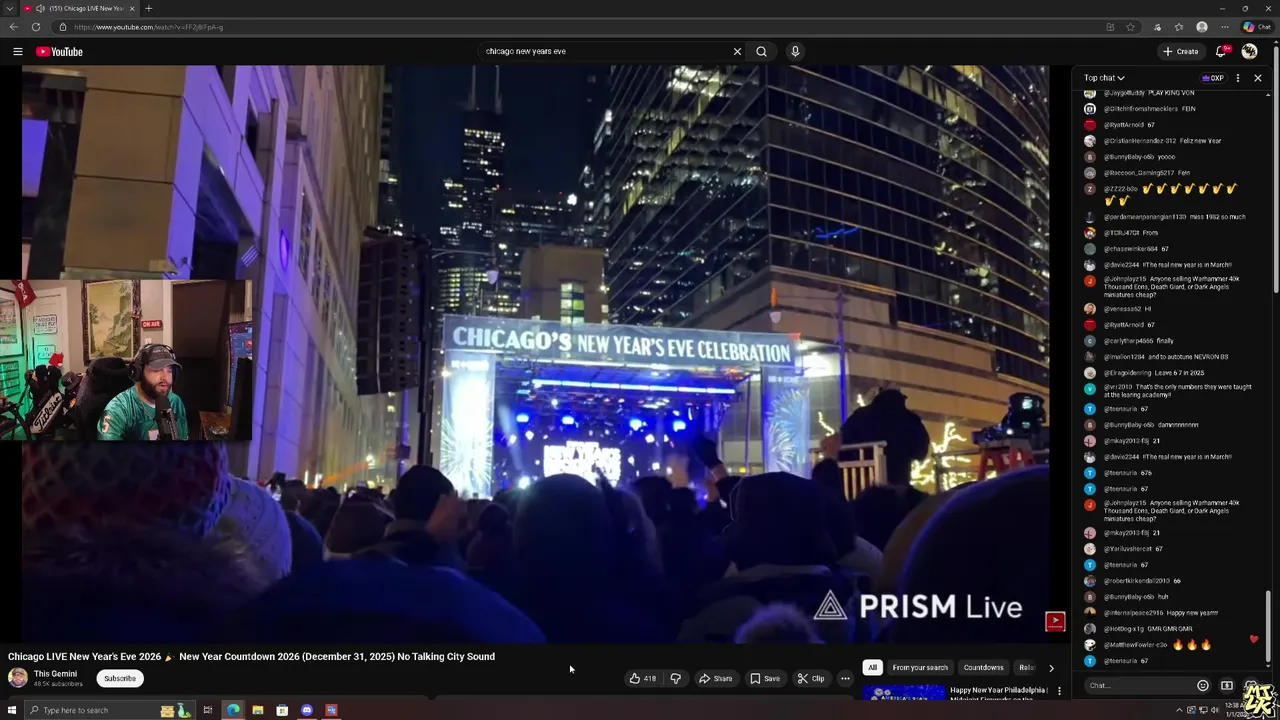Screen dimensions: 1280x720
Task: Show more filter chips arrow
Action: [1051, 668]
